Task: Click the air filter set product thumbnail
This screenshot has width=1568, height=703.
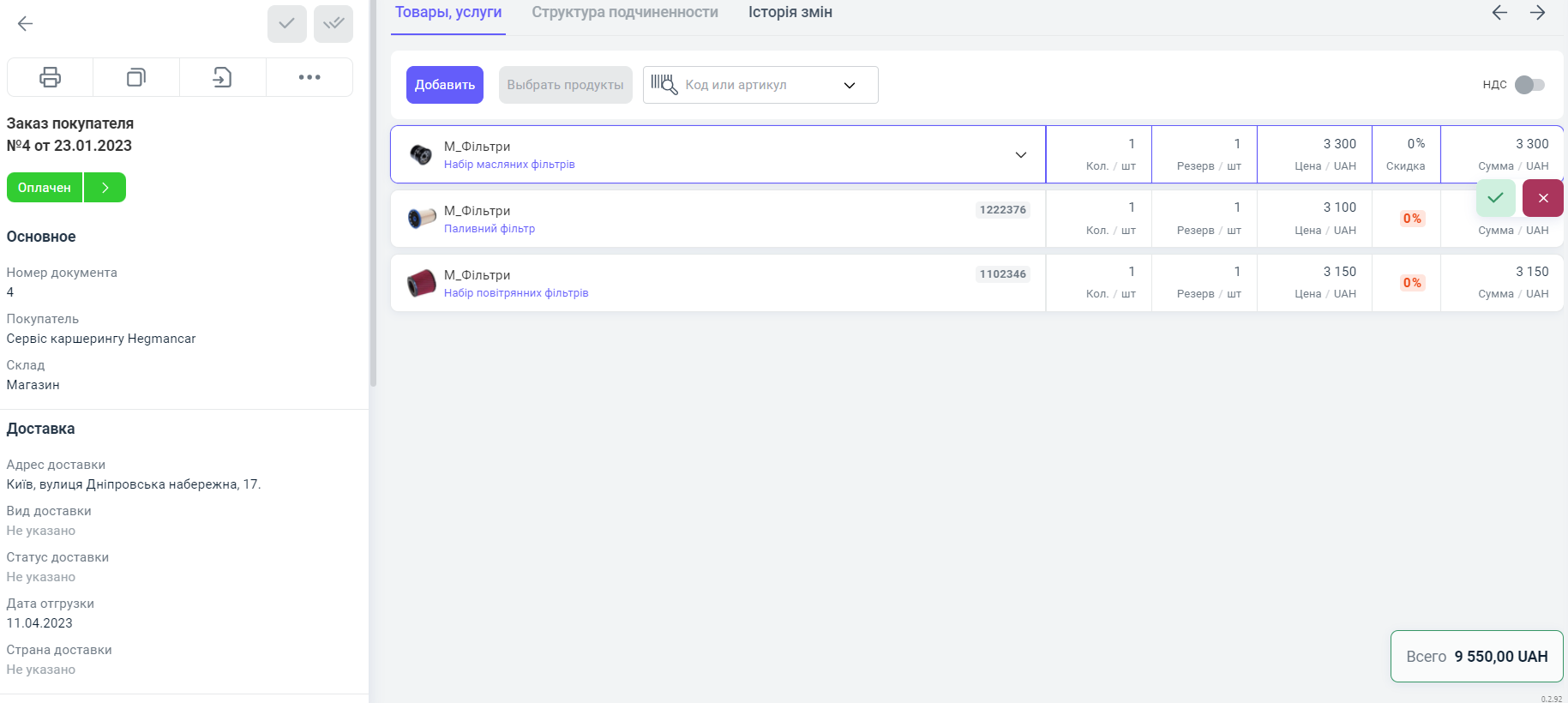Action: [421, 283]
